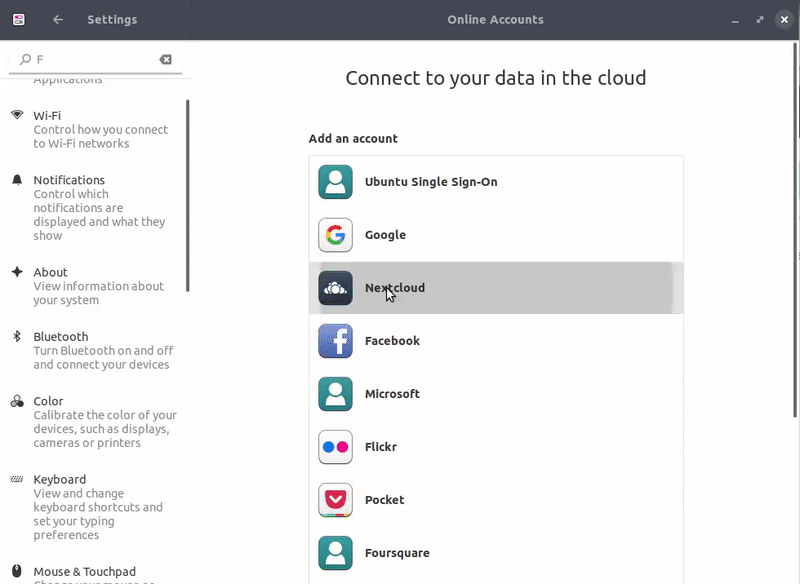Click the Flickr dots icon
This screenshot has height=584, width=800.
coord(335,447)
